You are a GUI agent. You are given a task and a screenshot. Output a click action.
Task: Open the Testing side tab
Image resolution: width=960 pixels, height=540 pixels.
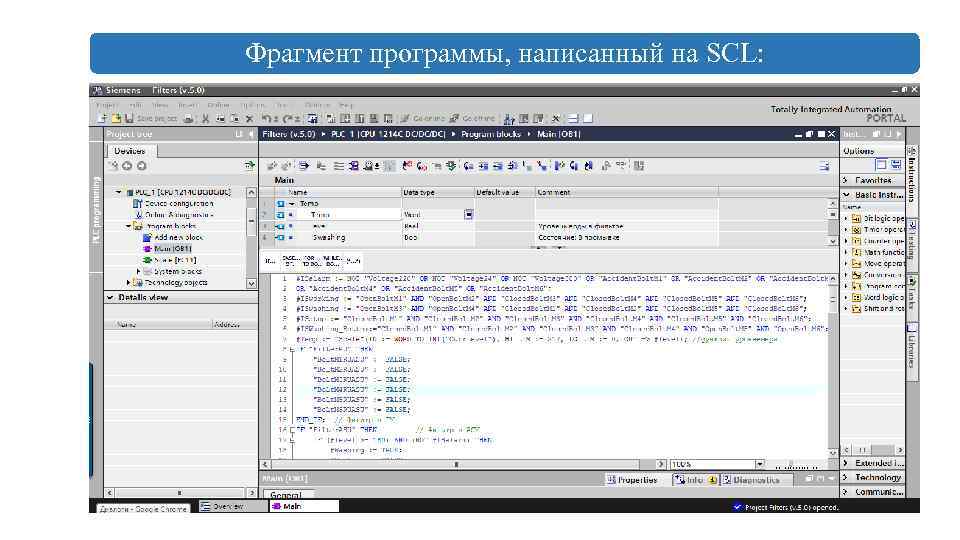click(x=912, y=244)
